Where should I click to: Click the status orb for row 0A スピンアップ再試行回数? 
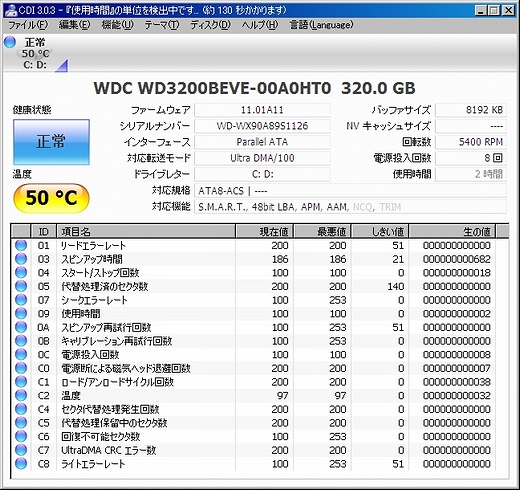pos(21,327)
